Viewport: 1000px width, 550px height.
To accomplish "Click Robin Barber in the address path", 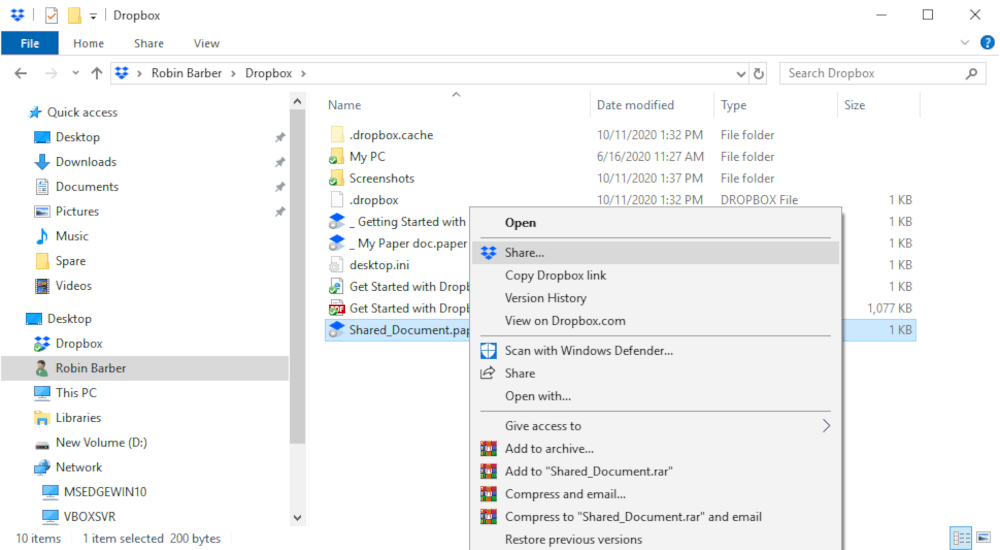I will [x=187, y=73].
